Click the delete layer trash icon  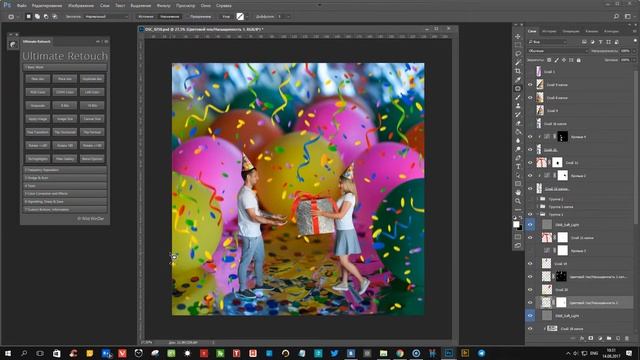pyautogui.click(x=627, y=338)
